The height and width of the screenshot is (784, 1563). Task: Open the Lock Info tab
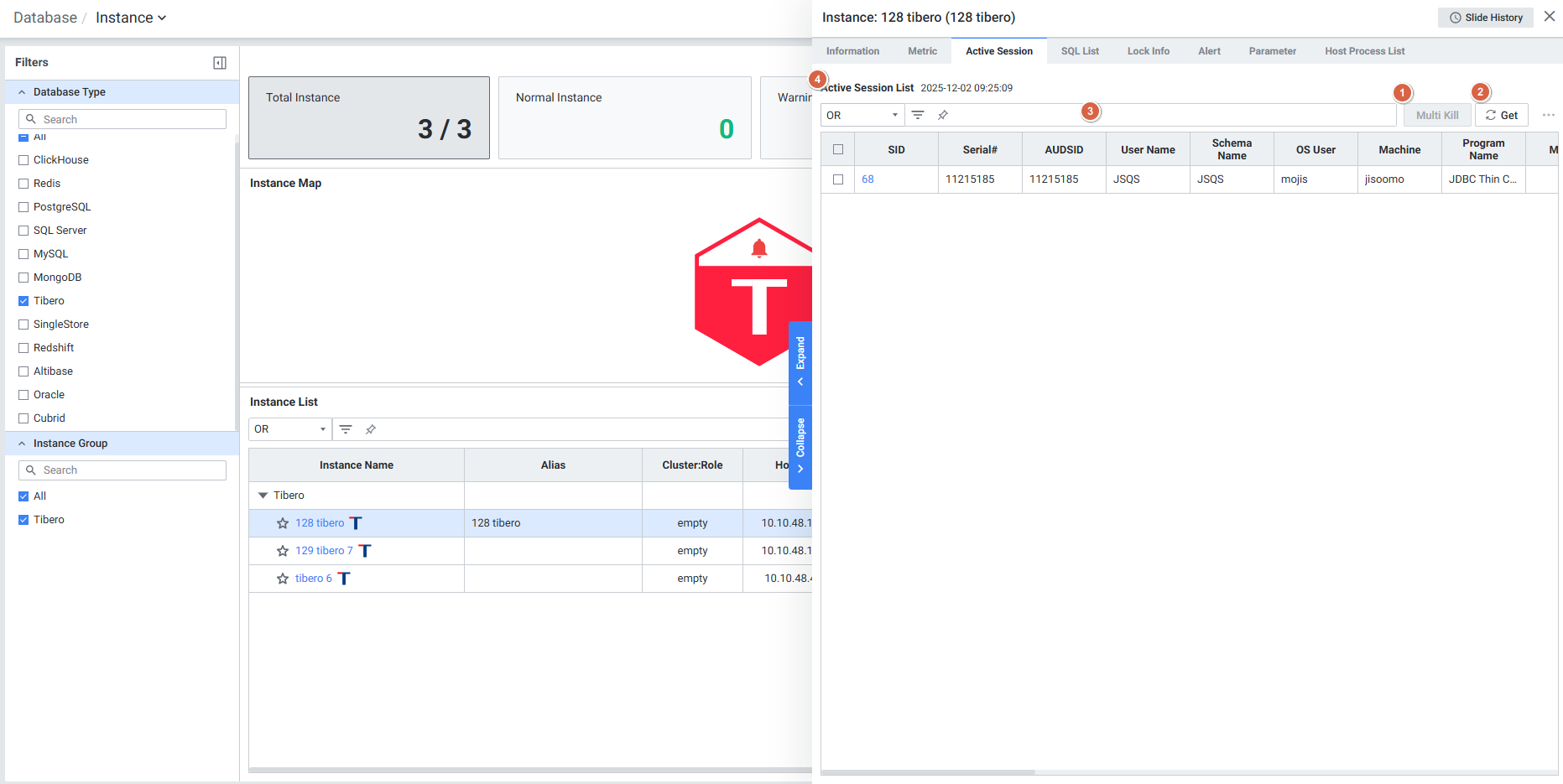click(x=1148, y=51)
